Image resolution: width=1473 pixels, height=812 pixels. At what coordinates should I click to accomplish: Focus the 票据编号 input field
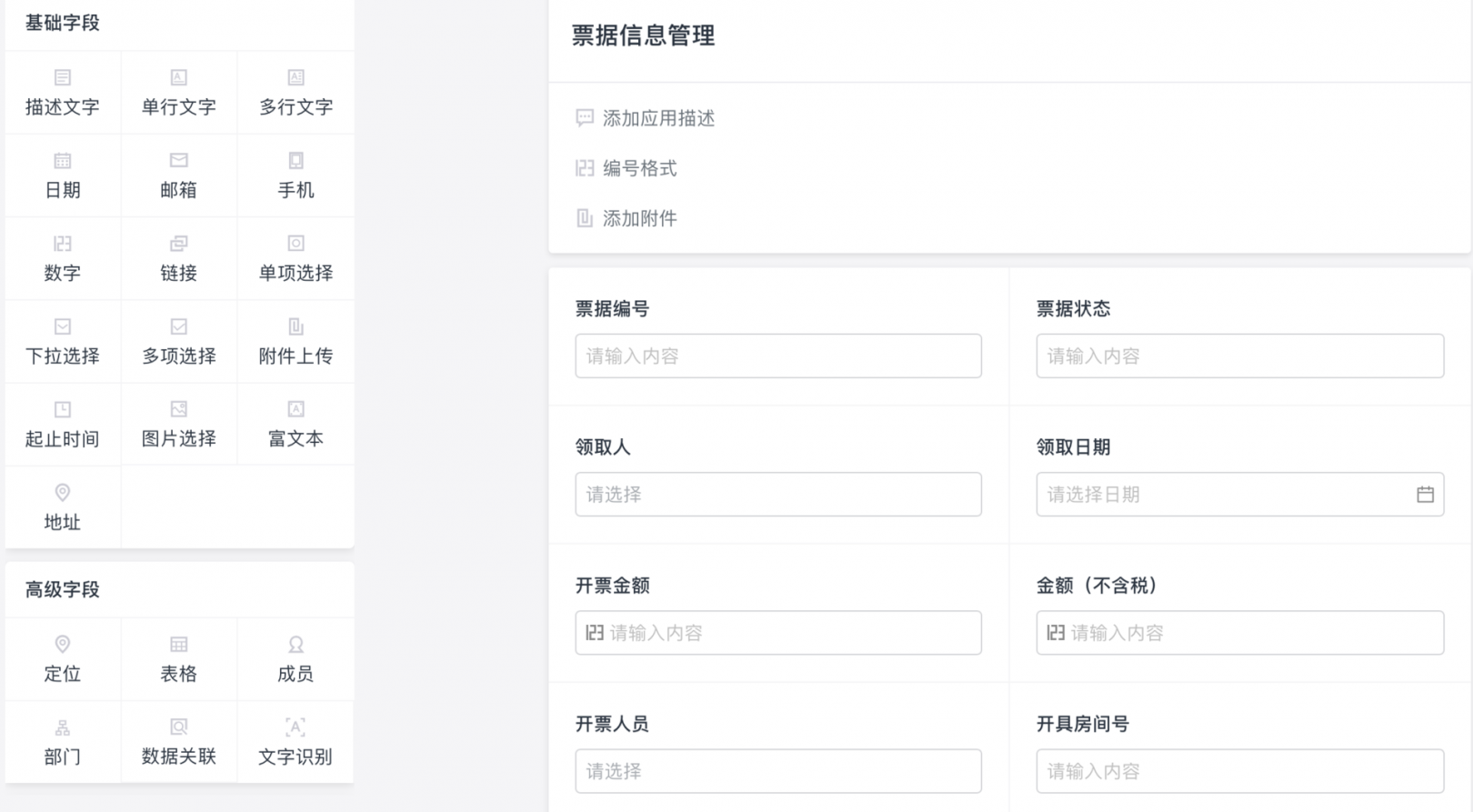click(777, 356)
